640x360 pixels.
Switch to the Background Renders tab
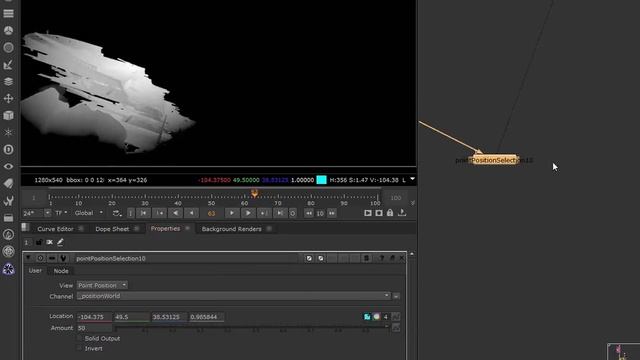(231, 229)
